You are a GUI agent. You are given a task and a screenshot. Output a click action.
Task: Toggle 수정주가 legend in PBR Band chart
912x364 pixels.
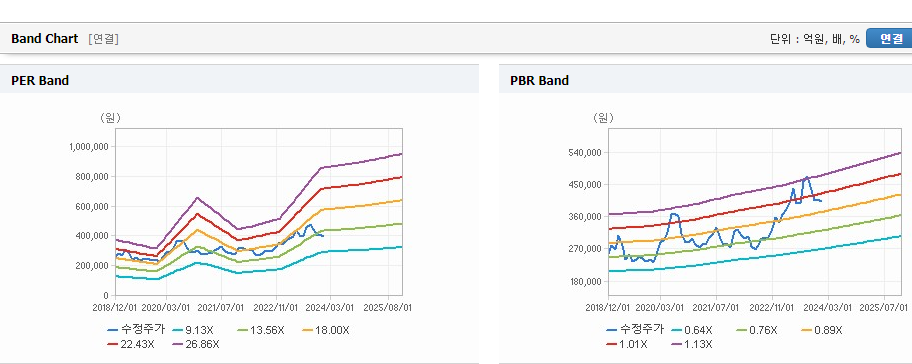[x=635, y=330]
